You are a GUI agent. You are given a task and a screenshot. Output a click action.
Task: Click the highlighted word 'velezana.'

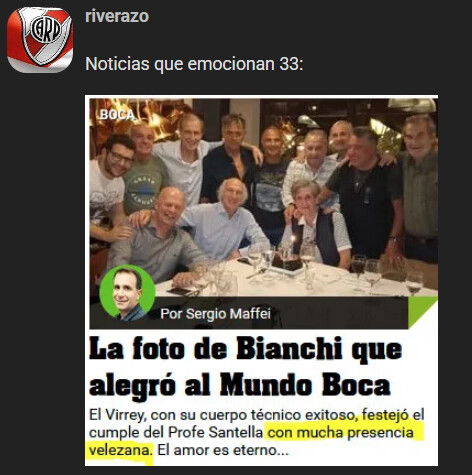click(x=121, y=450)
